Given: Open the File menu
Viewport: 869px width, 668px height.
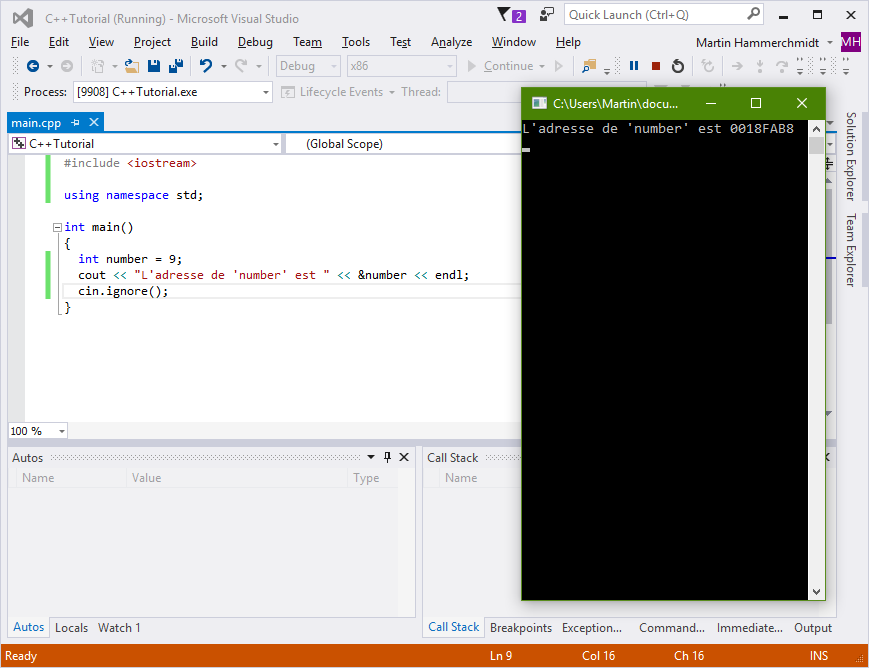Looking at the screenshot, I should point(20,42).
